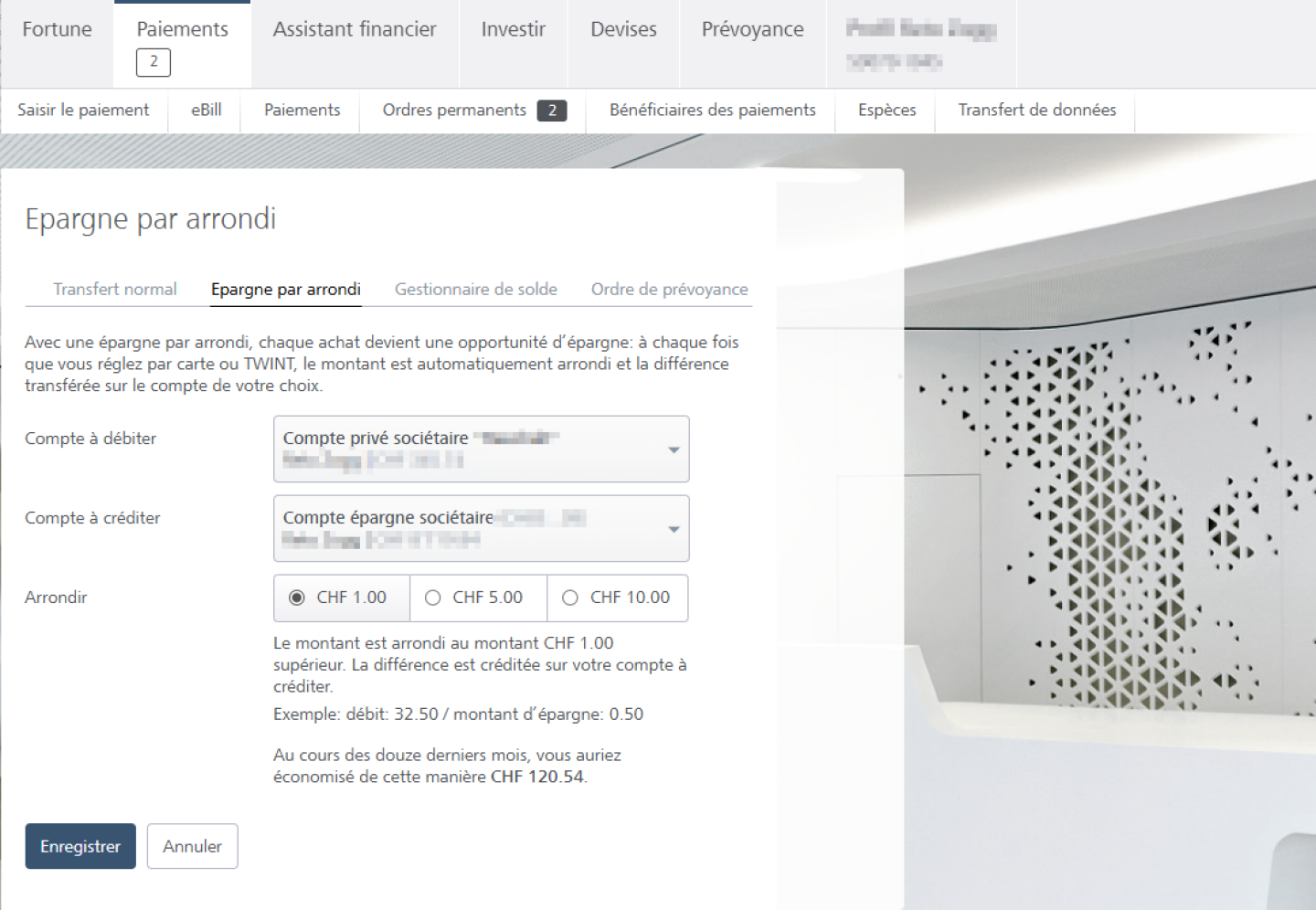
Task: Open the Fortune main menu
Action: click(57, 29)
